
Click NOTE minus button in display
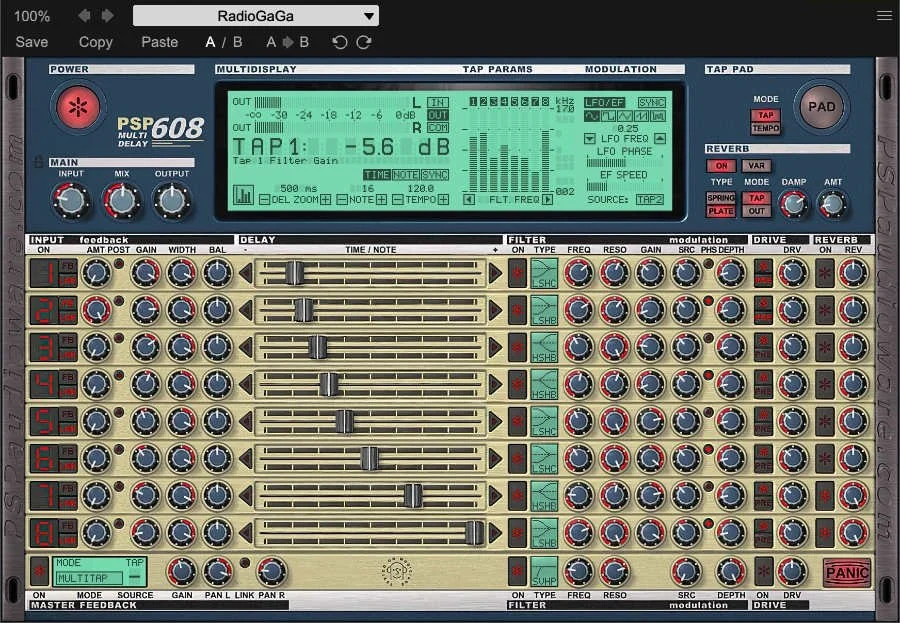coord(342,200)
